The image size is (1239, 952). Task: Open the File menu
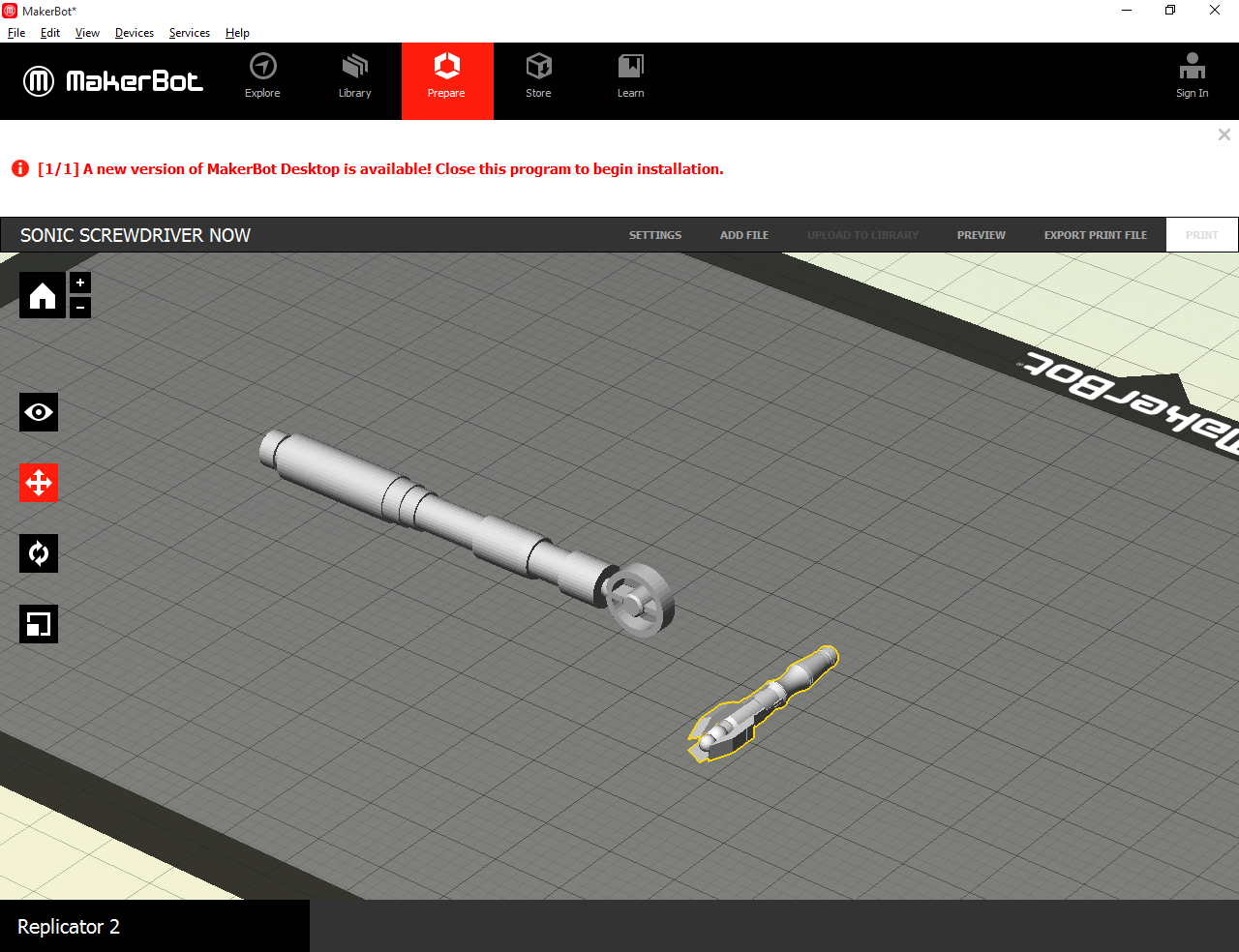pos(16,33)
